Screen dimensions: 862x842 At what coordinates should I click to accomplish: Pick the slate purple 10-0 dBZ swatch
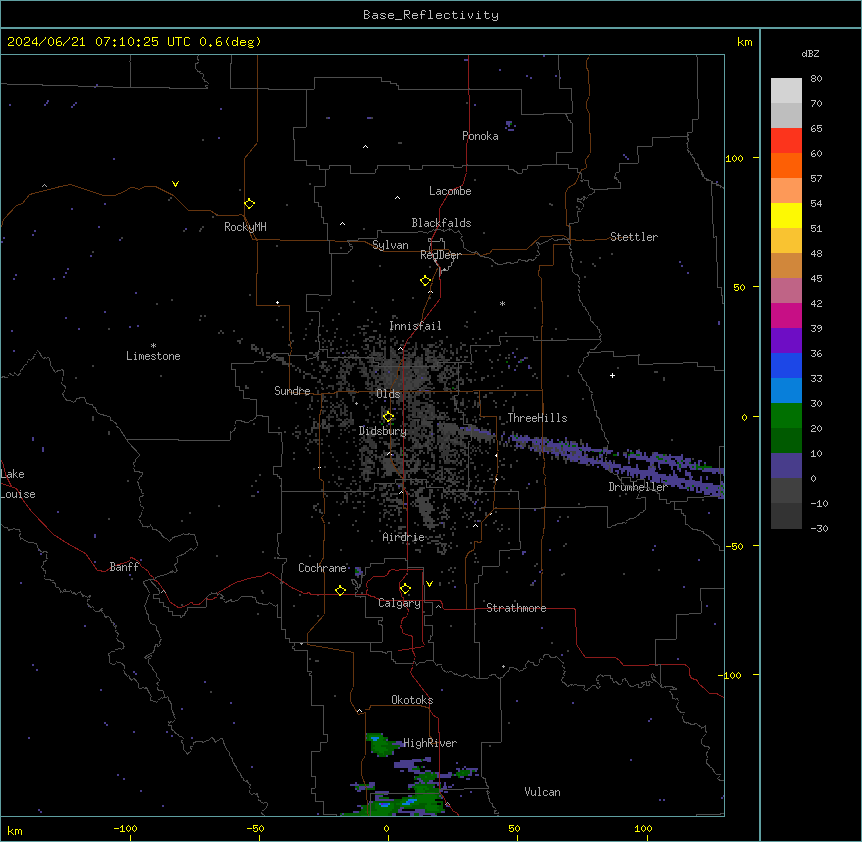pos(786,466)
